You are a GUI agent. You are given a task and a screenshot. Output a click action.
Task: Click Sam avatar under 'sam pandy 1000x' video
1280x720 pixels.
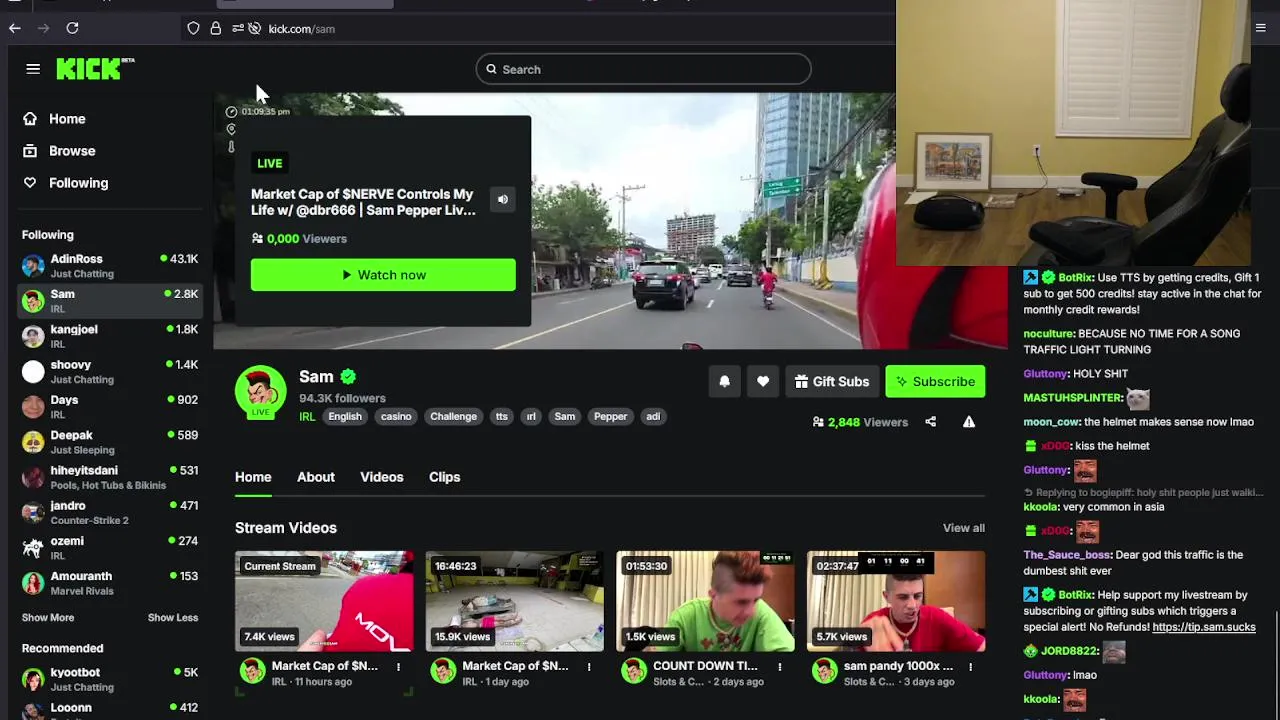coord(824,672)
